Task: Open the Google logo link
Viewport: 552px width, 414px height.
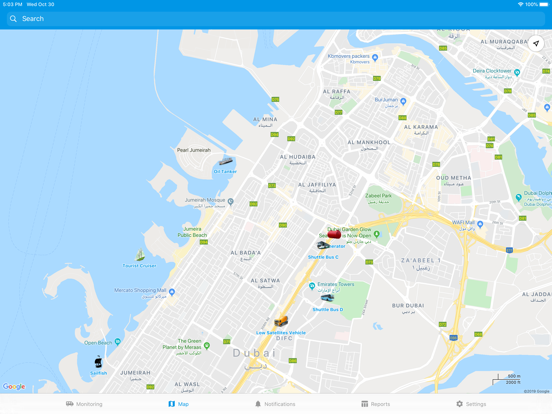Action: coord(14,386)
